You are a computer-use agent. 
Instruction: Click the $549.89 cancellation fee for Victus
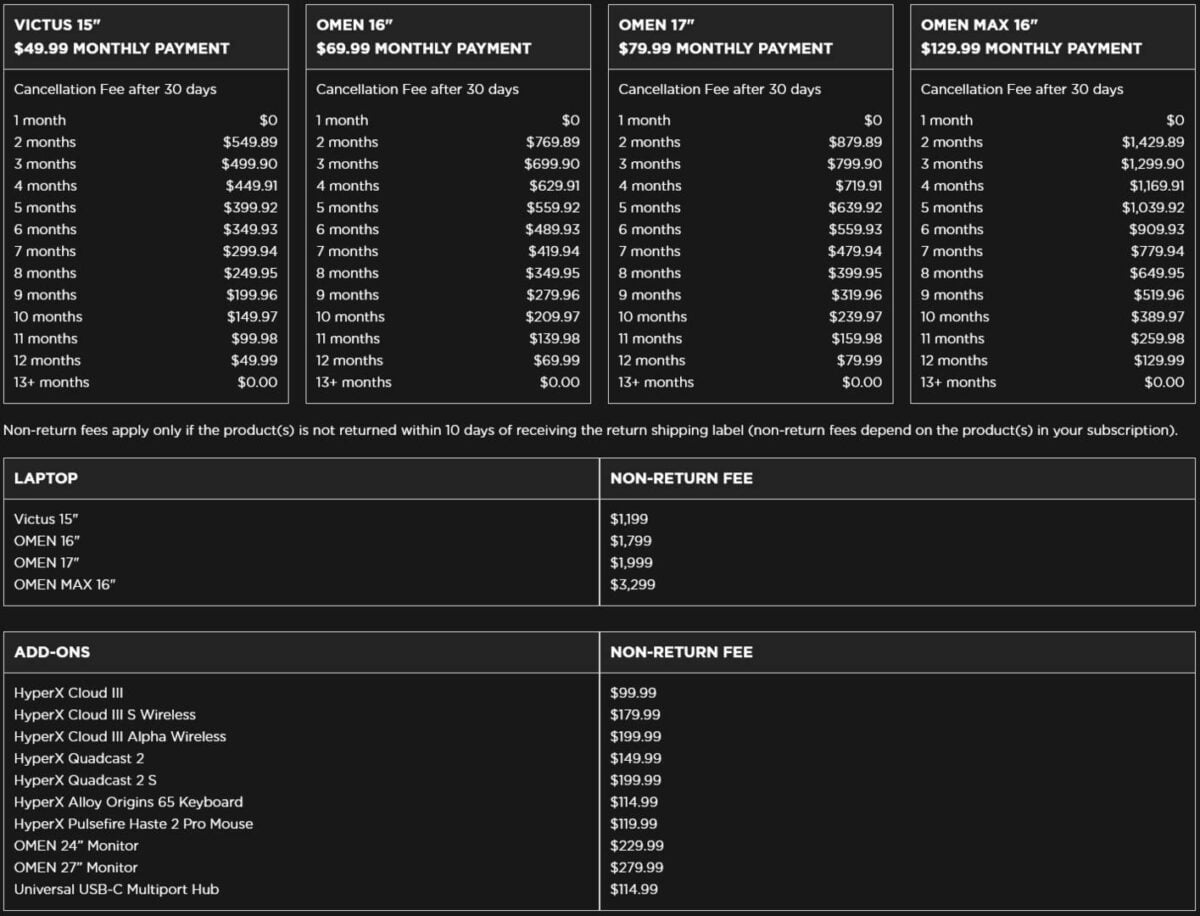(x=250, y=142)
